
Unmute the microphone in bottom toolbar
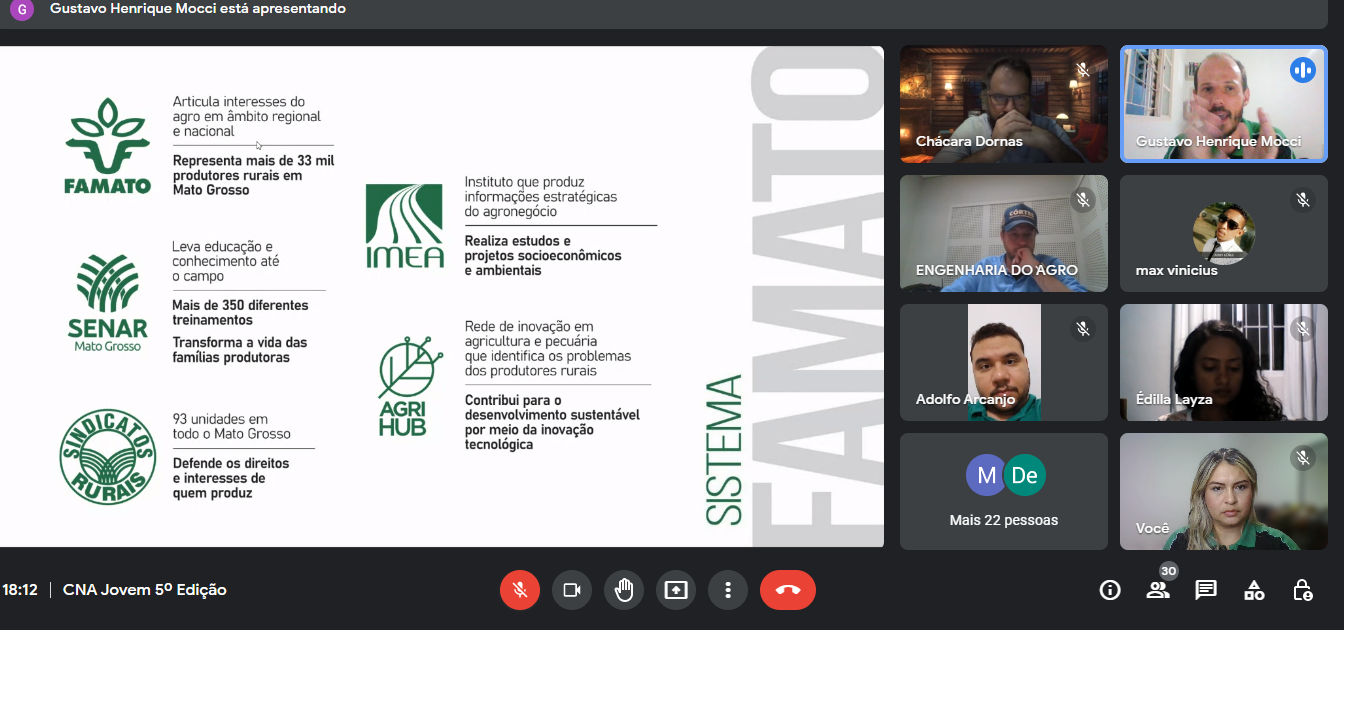[x=520, y=590]
